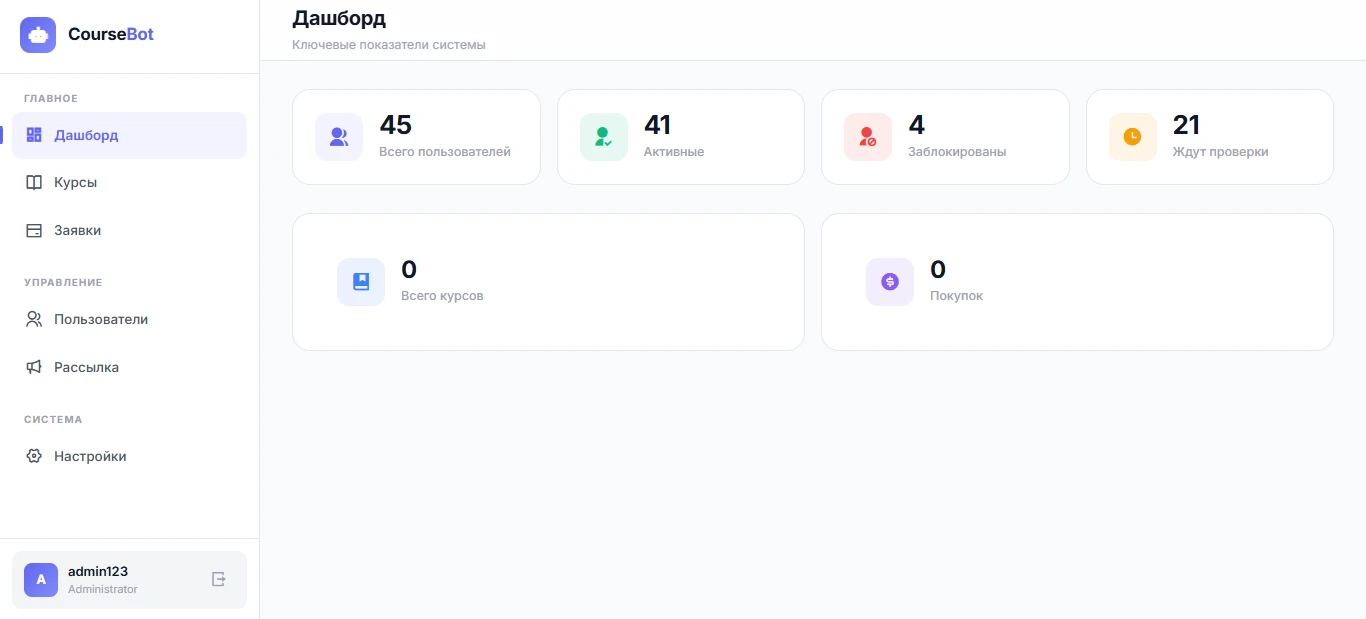The image size is (1366, 619).
Task: Go to the Курсы section
Action: [129, 183]
